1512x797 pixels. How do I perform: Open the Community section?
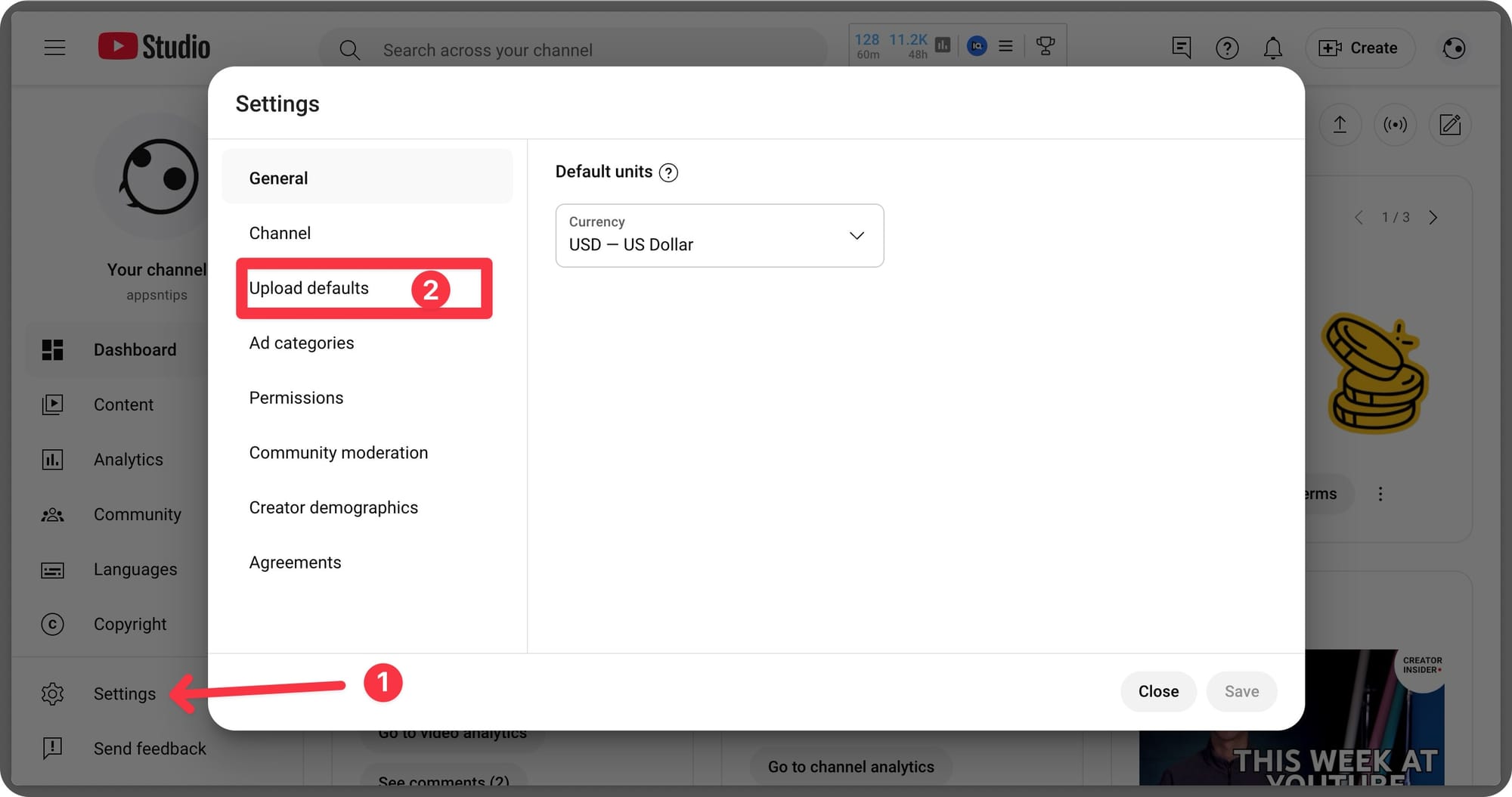[x=137, y=514]
